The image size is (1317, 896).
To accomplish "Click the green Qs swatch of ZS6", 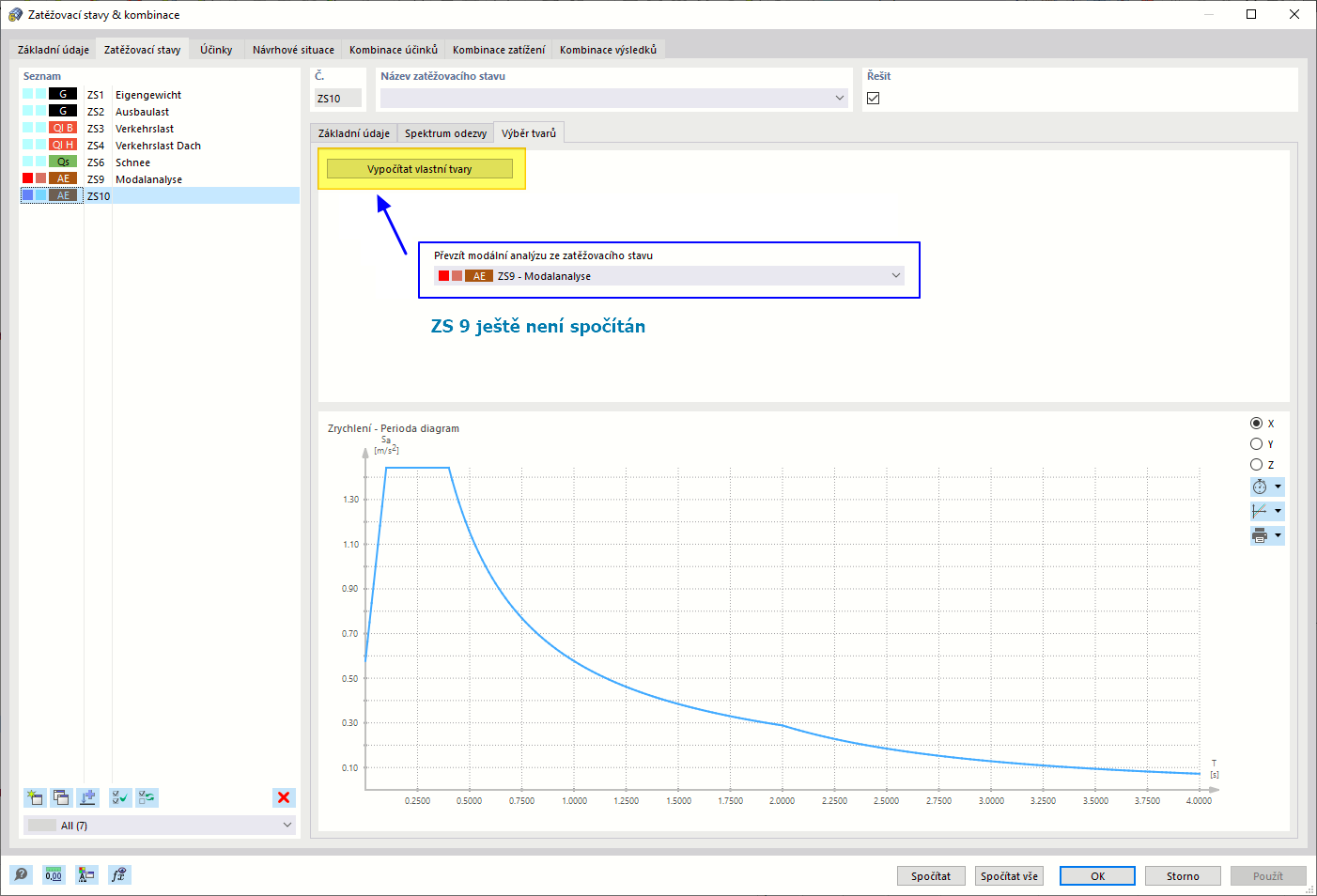I will 63,162.
